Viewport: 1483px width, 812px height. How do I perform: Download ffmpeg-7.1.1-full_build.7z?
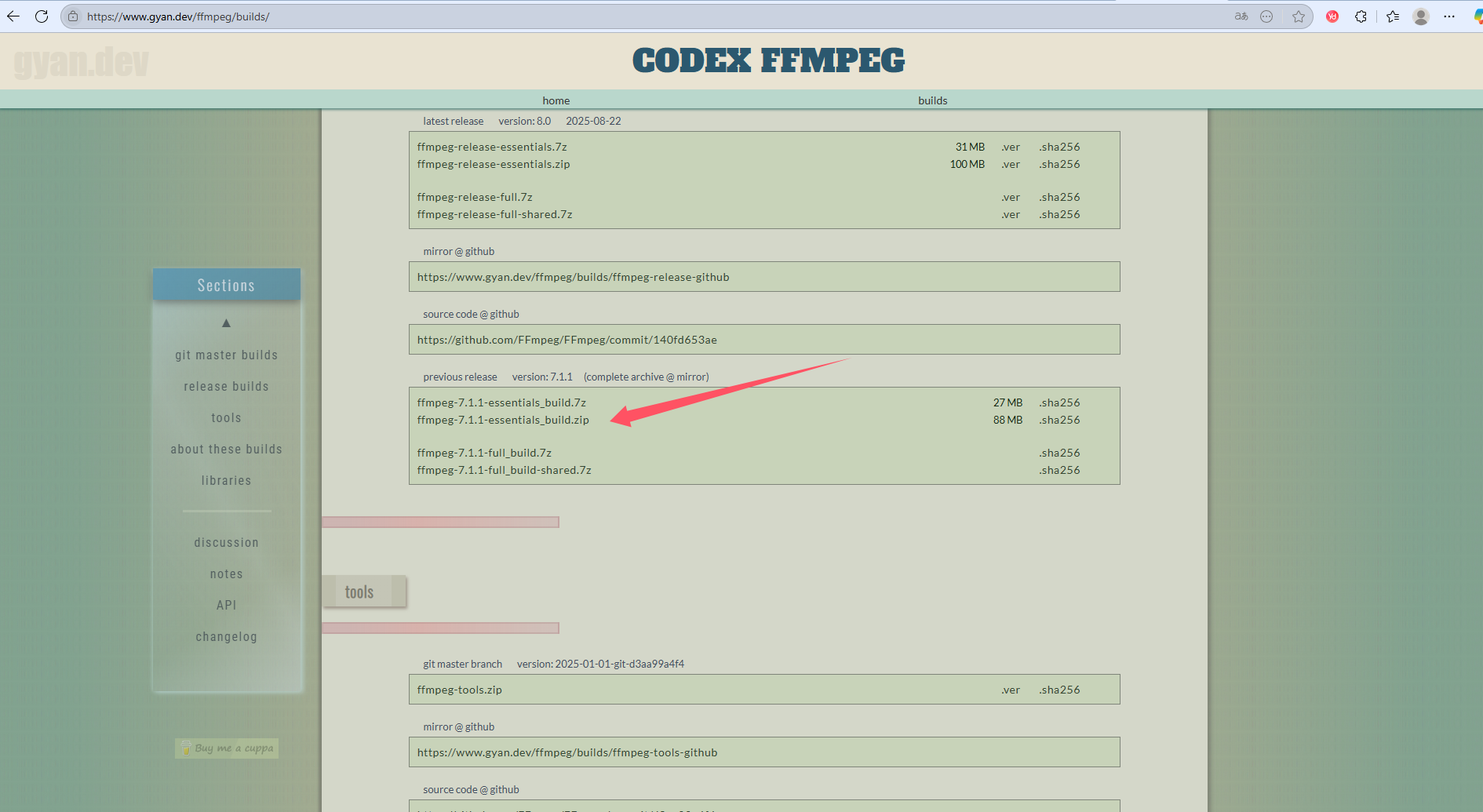[484, 453]
